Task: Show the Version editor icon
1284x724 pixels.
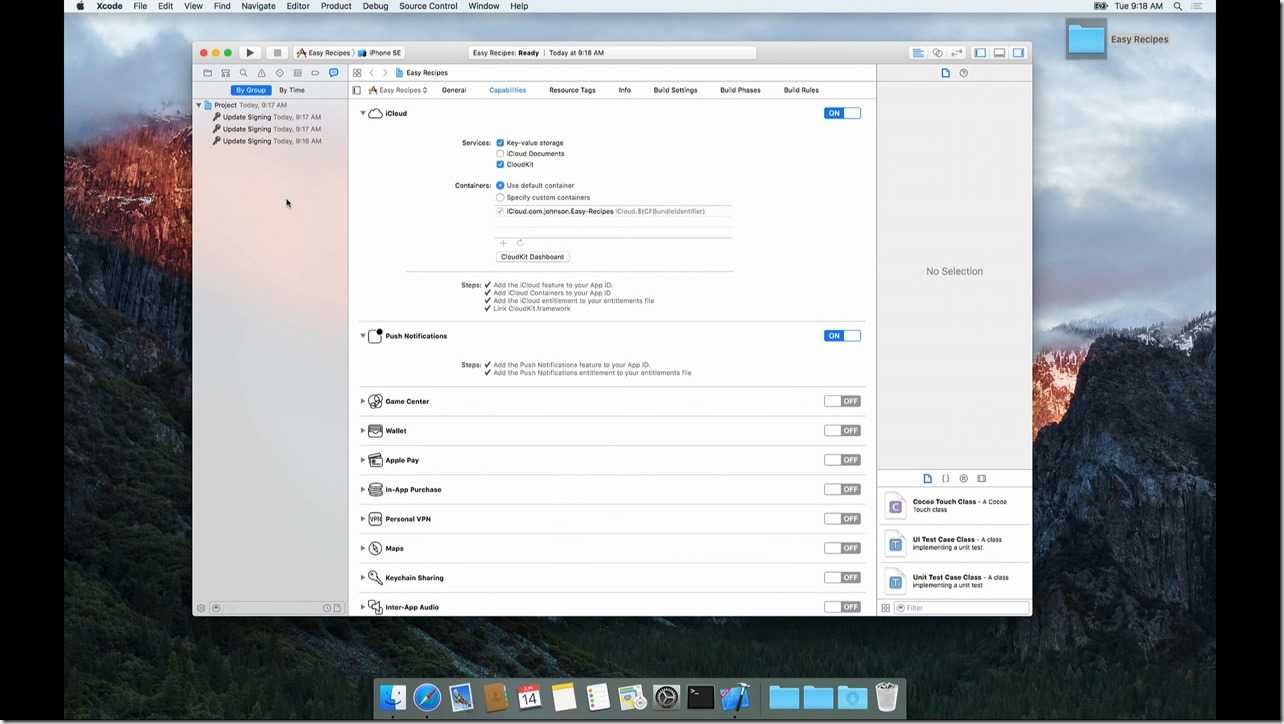Action: [x=957, y=53]
